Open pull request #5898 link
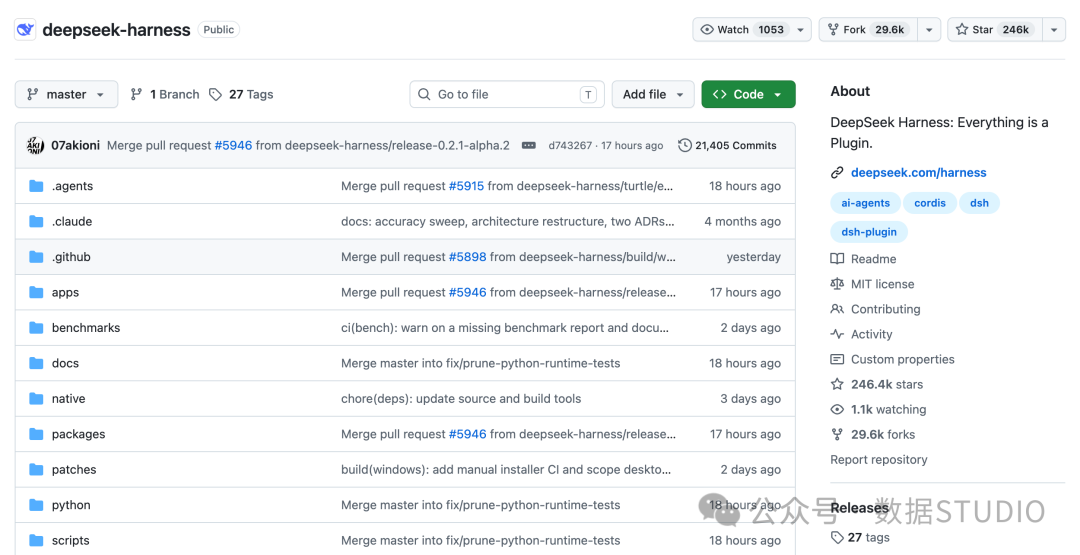Image resolution: width=1080 pixels, height=555 pixels. 467,257
